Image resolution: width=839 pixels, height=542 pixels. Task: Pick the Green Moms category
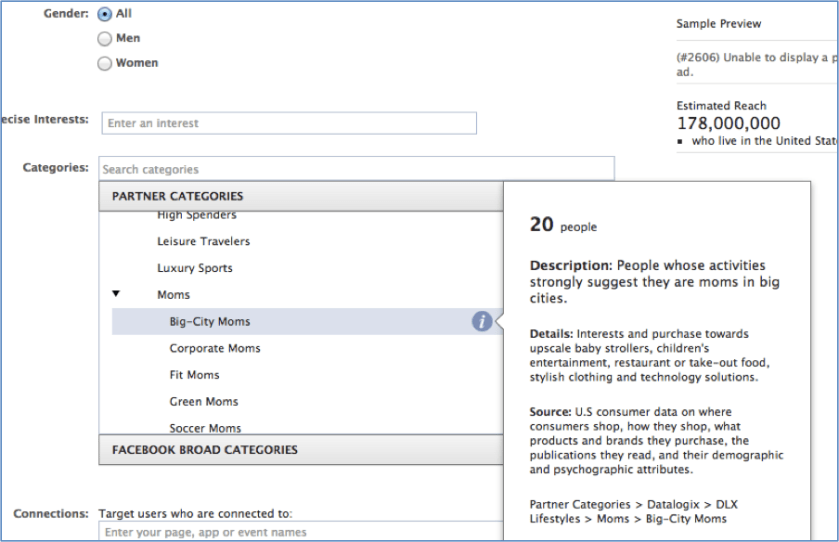coord(204,402)
